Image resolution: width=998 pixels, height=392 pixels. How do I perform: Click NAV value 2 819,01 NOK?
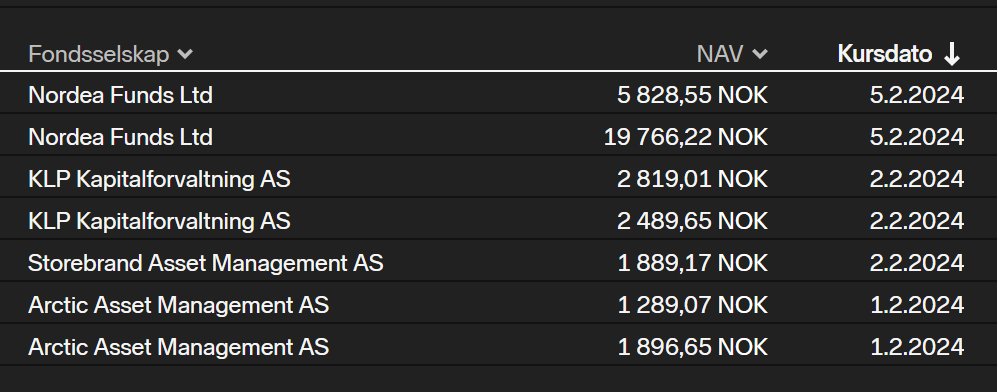coord(692,179)
